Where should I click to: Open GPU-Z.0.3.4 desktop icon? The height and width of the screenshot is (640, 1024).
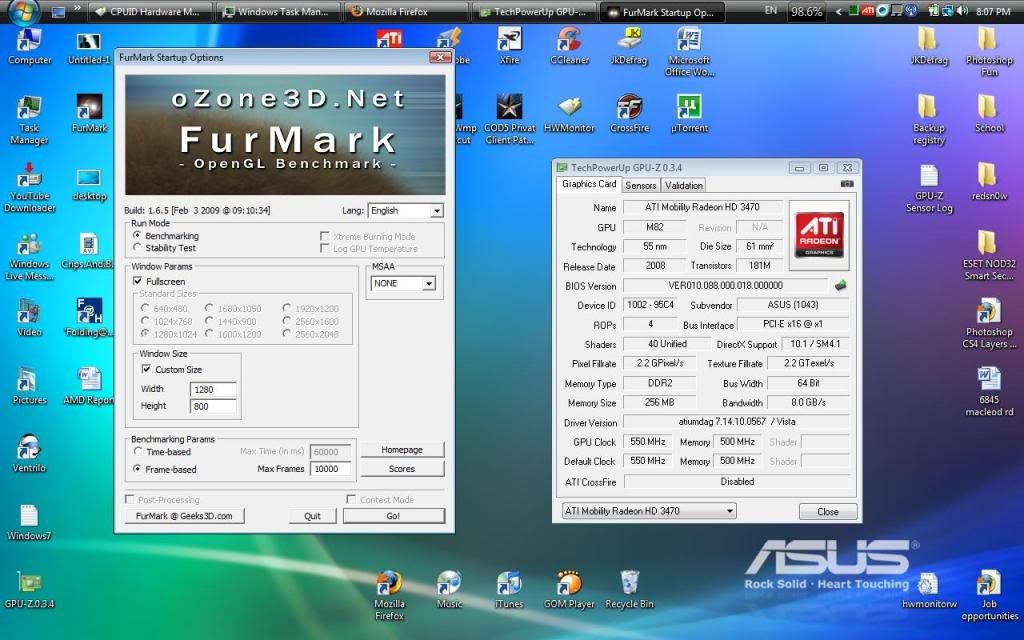coord(29,590)
